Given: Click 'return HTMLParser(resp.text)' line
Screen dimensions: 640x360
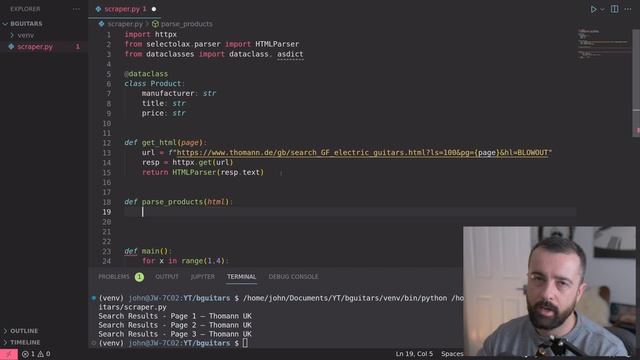Looking at the screenshot, I should (x=203, y=172).
